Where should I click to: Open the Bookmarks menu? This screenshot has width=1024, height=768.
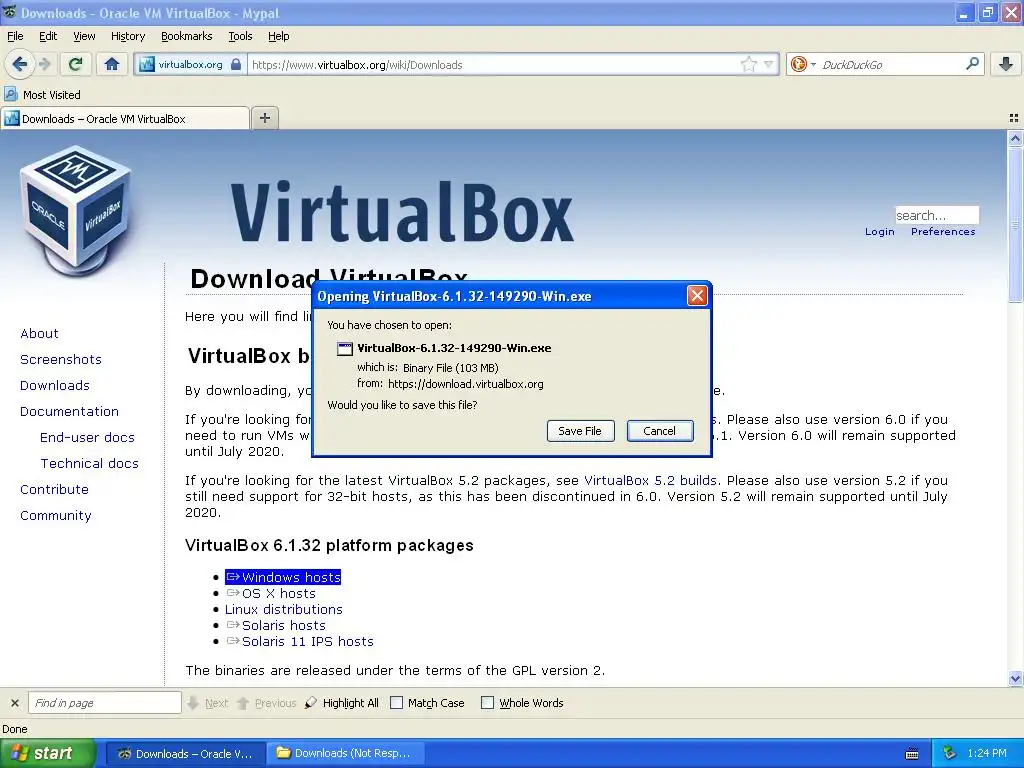[187, 36]
